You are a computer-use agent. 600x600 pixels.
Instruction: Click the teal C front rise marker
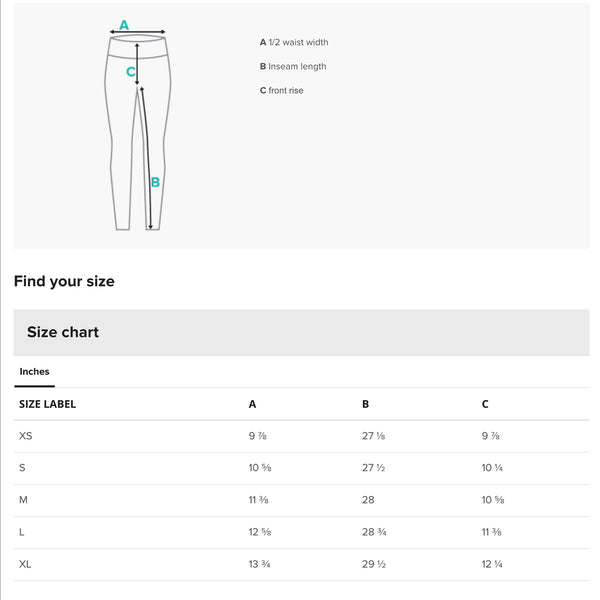pos(131,72)
